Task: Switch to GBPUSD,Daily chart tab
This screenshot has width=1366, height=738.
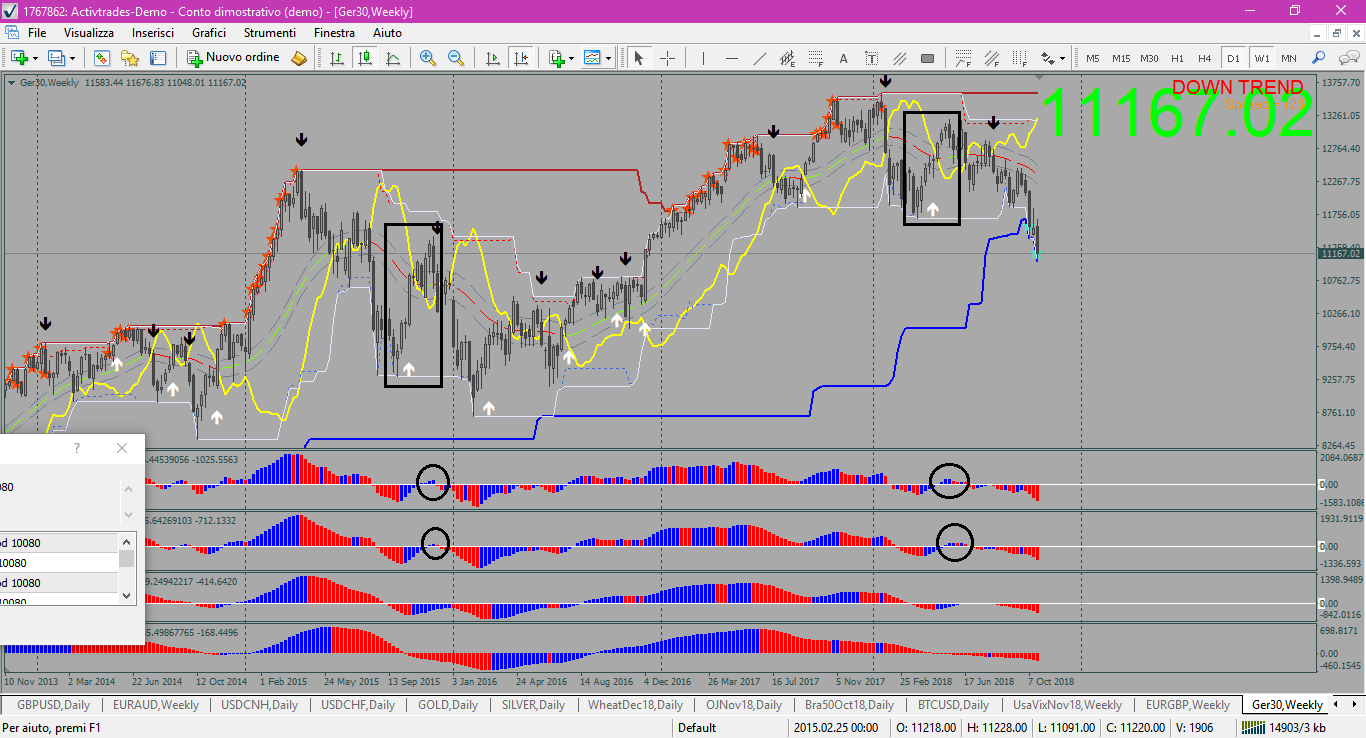Action: click(53, 705)
